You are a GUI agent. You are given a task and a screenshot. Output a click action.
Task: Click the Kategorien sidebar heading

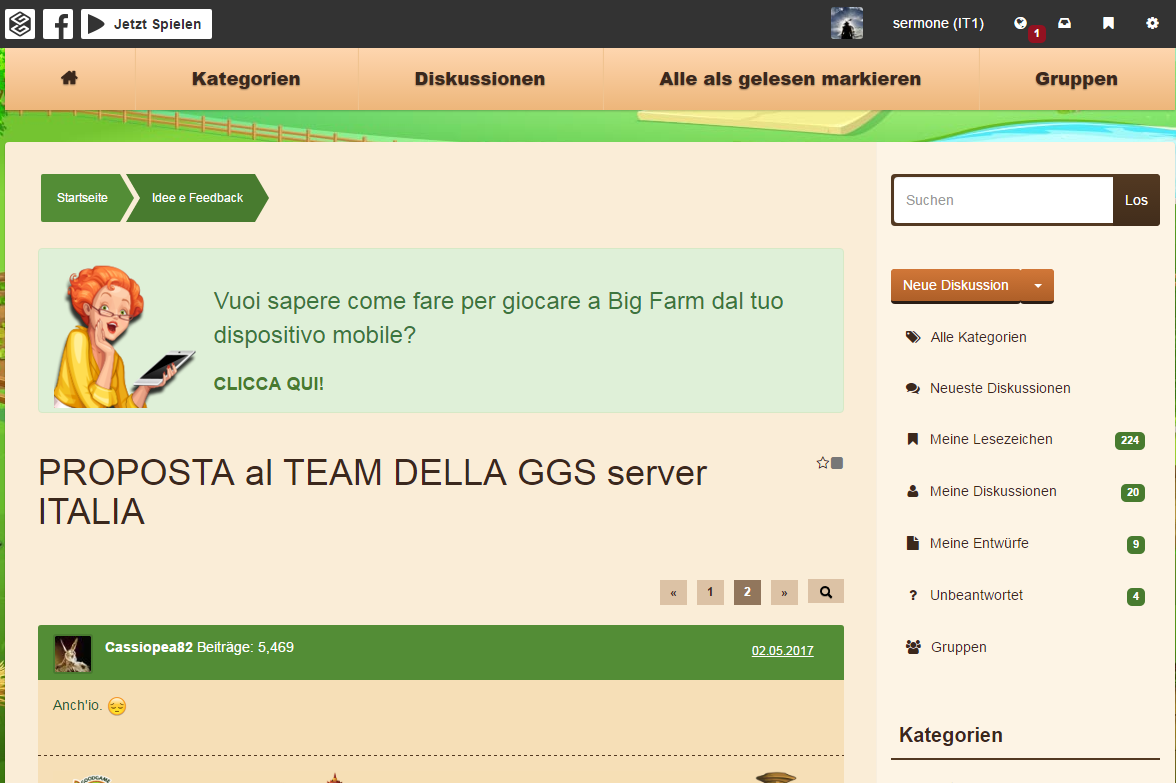(x=950, y=735)
